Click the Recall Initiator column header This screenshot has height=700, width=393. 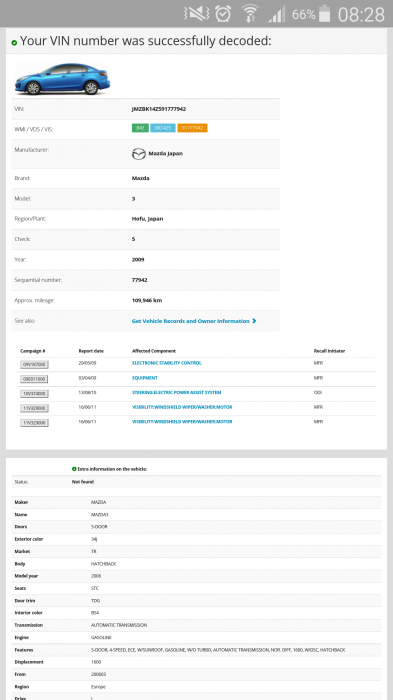[330, 351]
